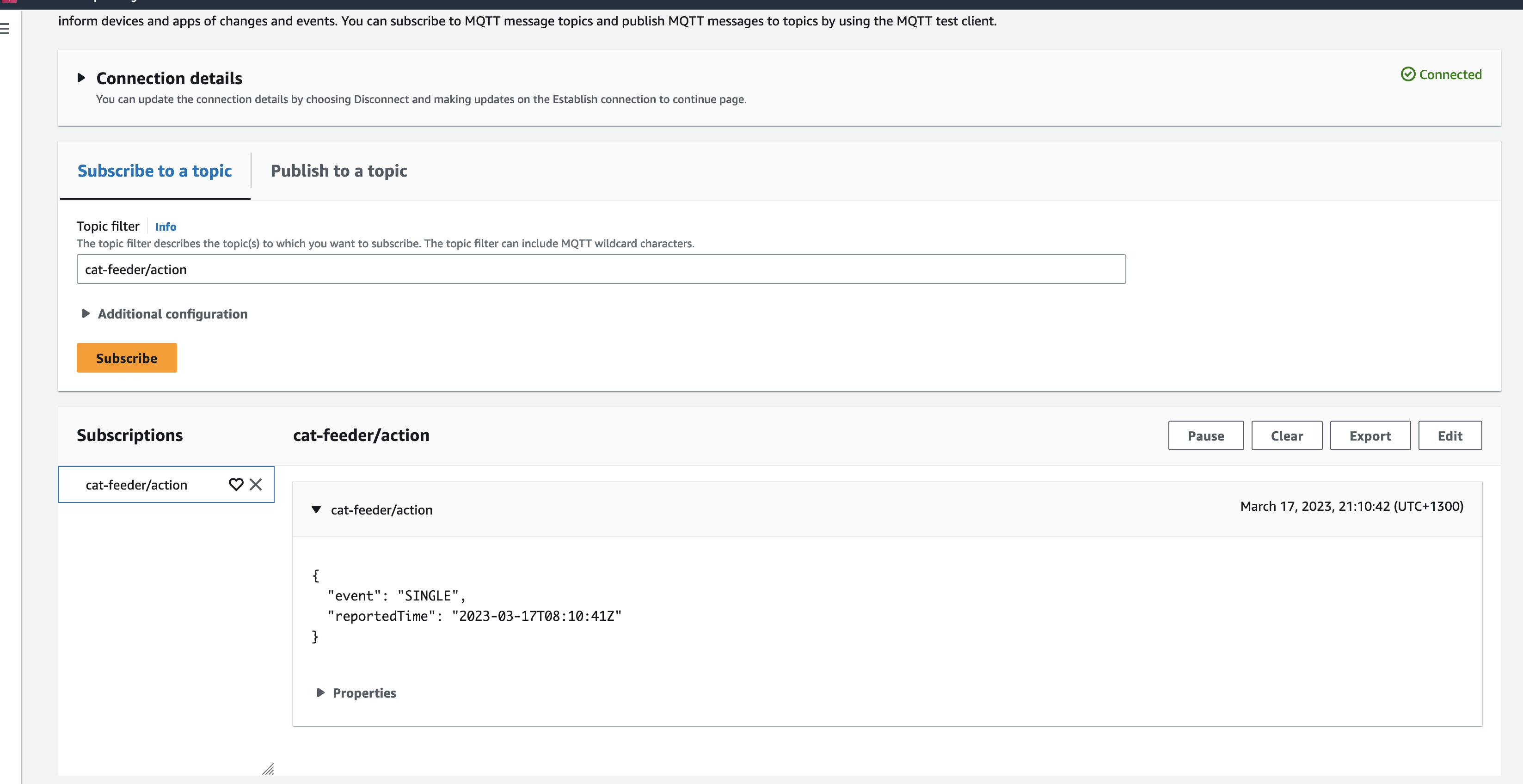Click the Connected status indicator
The height and width of the screenshot is (784, 1523).
1442,74
